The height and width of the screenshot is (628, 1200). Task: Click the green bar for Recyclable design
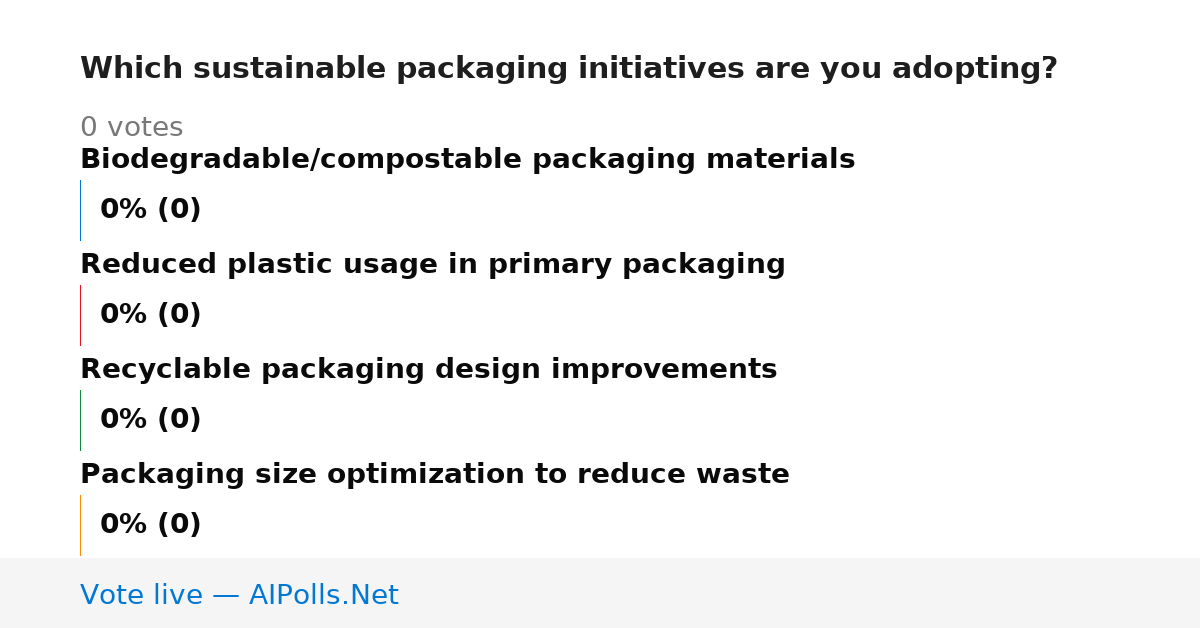coord(80,420)
